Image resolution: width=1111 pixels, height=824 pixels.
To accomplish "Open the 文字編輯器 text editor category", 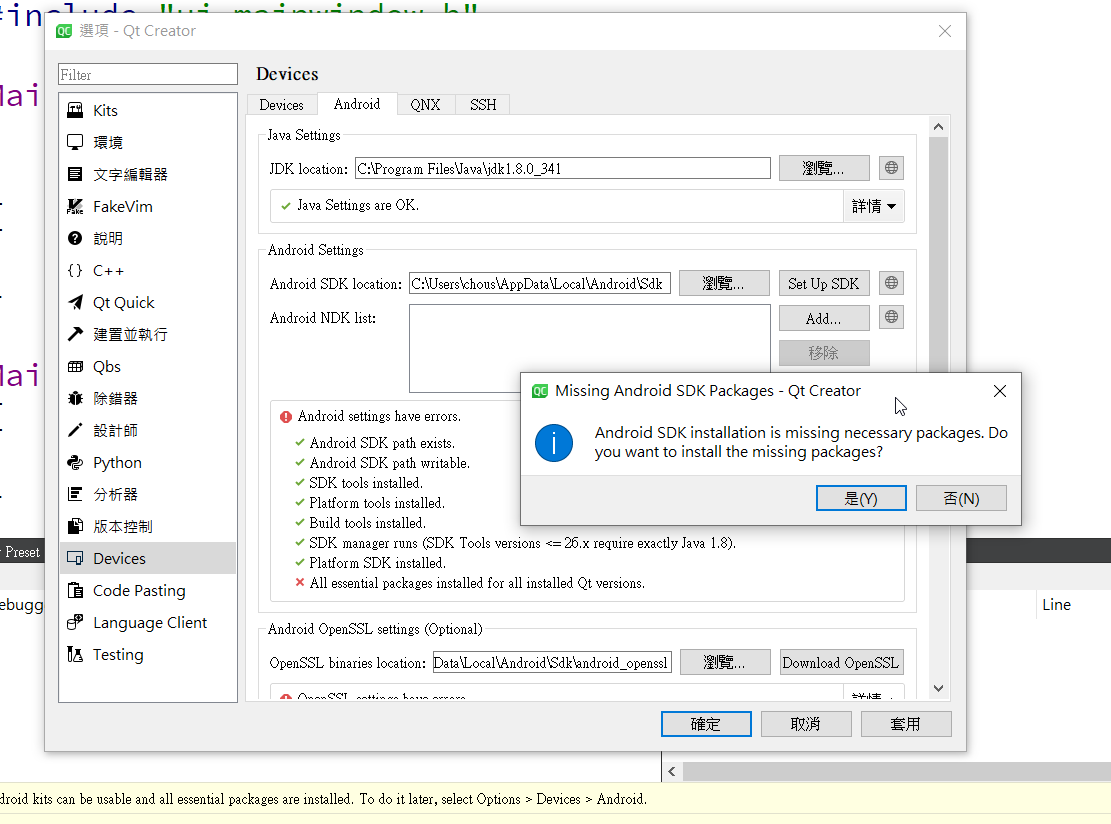I will pos(147,174).
